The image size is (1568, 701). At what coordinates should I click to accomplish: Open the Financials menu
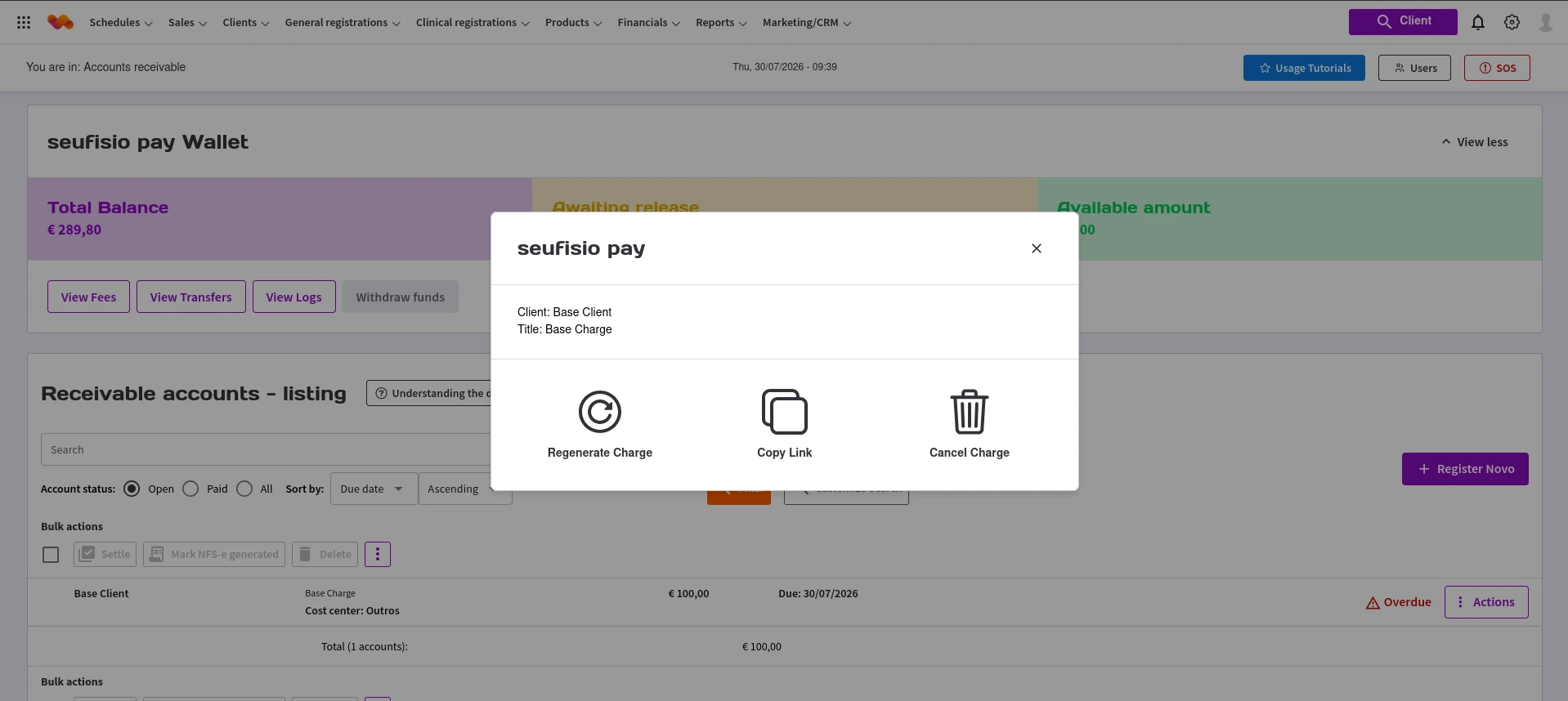click(649, 23)
